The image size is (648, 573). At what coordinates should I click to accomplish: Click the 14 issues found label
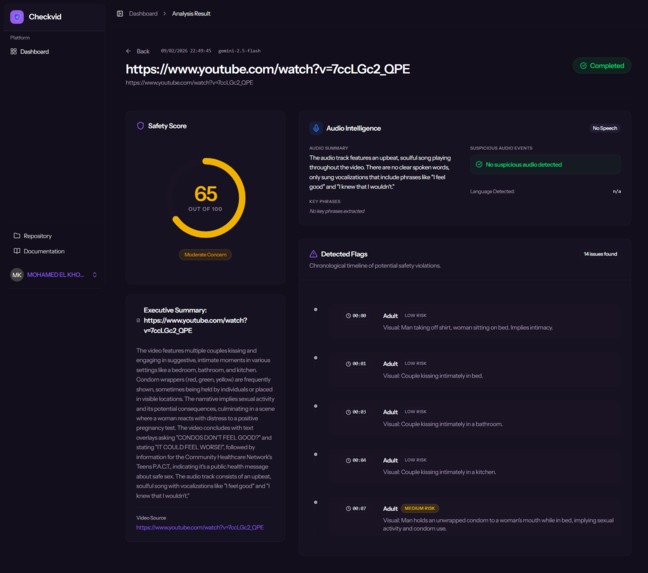point(600,254)
